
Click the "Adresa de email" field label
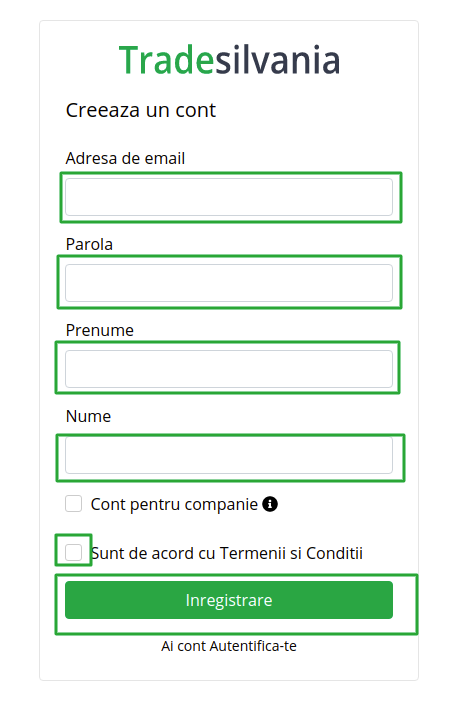coord(125,158)
